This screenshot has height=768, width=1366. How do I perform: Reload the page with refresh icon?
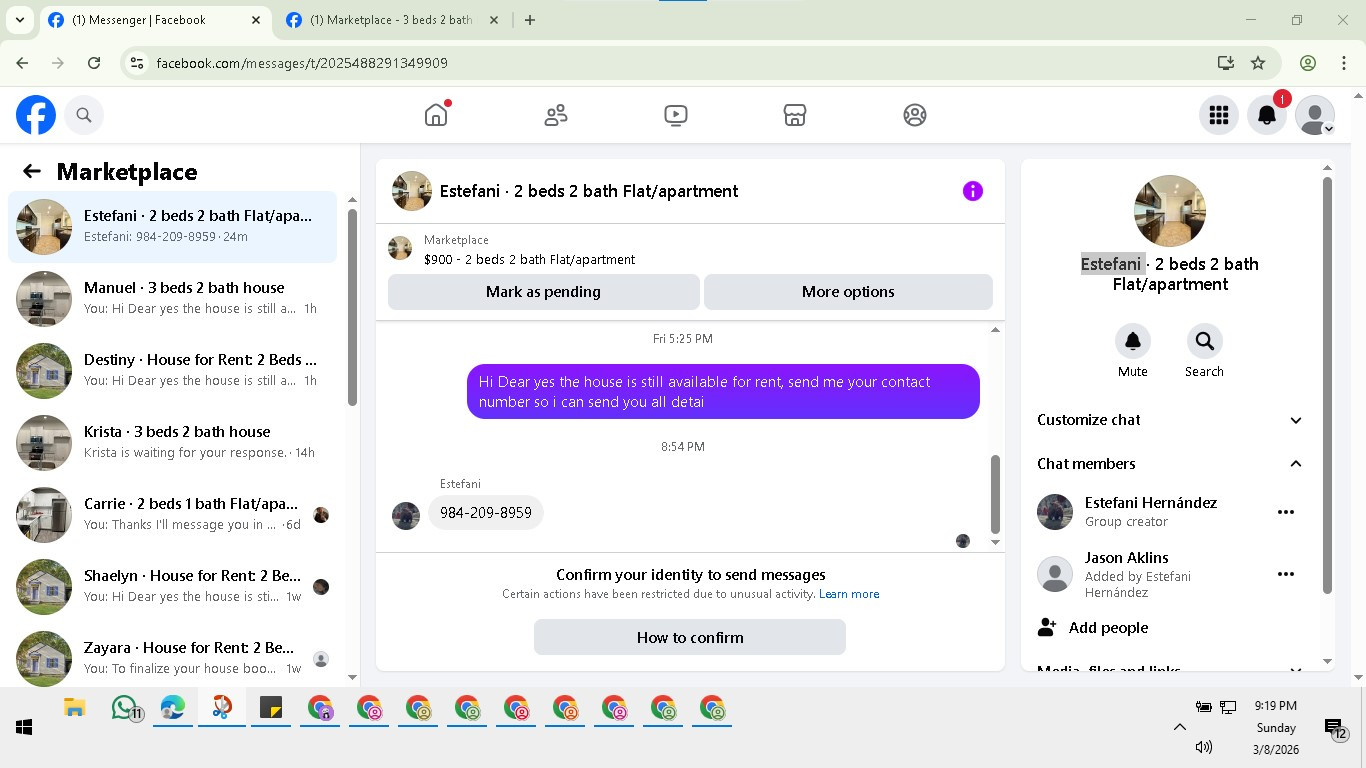(x=94, y=63)
